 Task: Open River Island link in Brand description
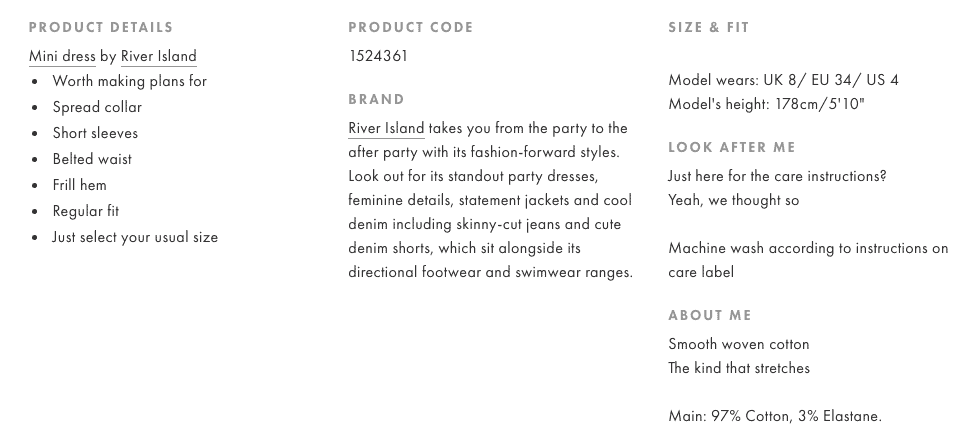[386, 128]
